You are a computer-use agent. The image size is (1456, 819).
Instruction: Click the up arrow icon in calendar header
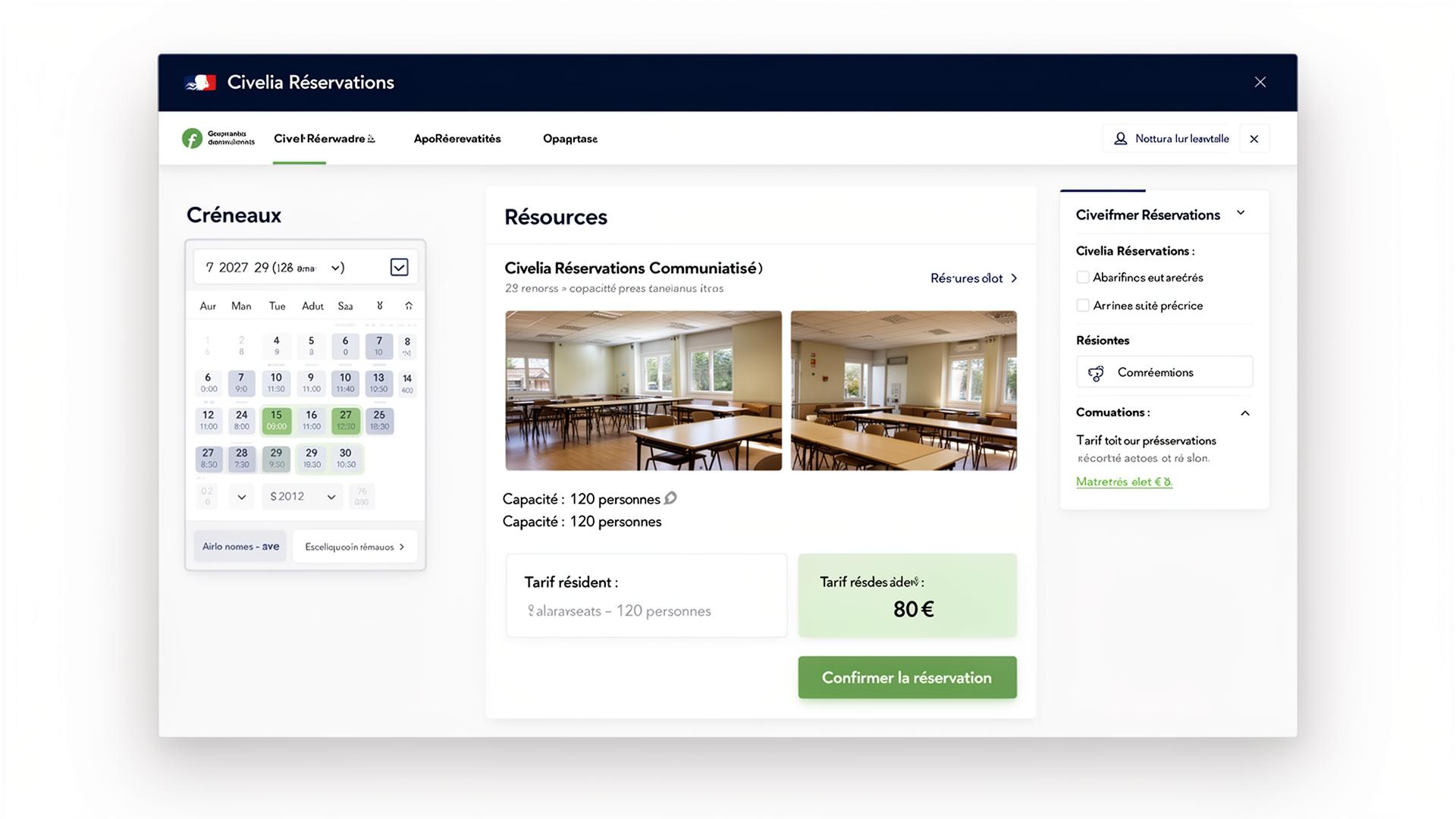tap(409, 306)
